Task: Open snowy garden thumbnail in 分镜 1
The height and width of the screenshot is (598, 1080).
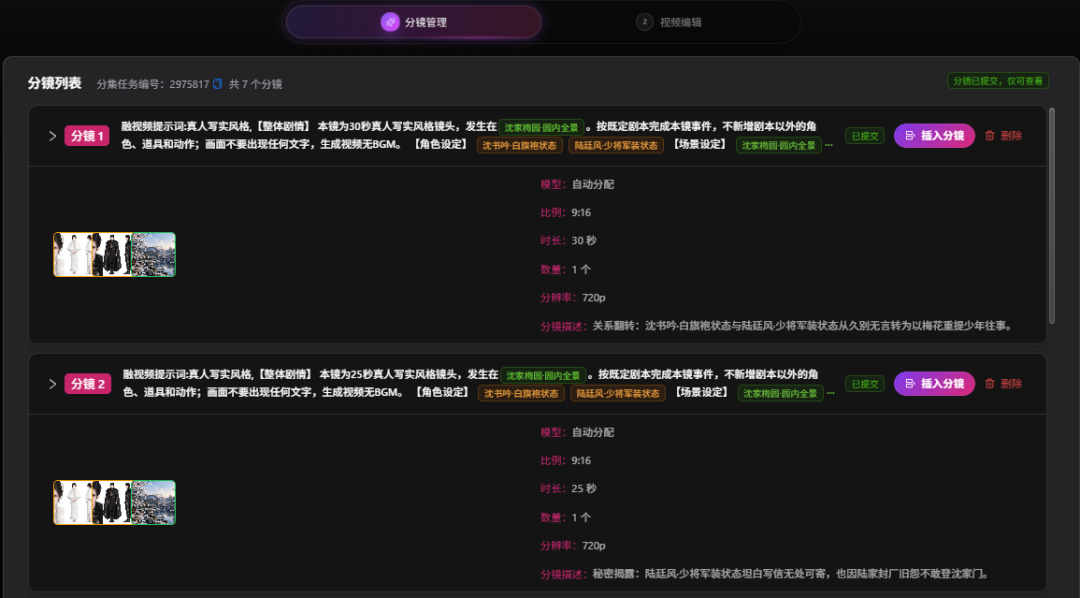Action: pyautogui.click(x=153, y=254)
